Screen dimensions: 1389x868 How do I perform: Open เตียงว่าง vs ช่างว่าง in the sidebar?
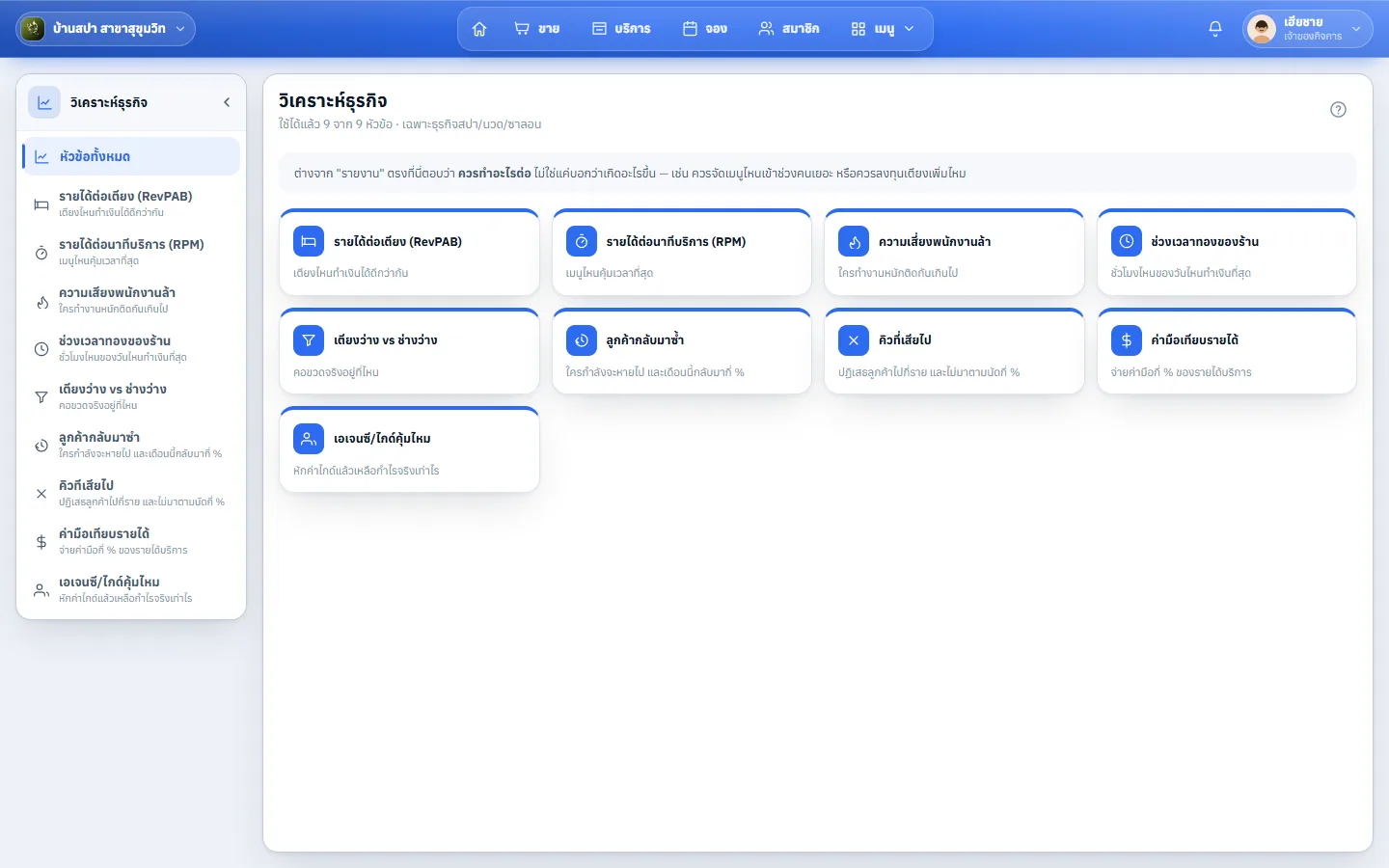pos(131,396)
